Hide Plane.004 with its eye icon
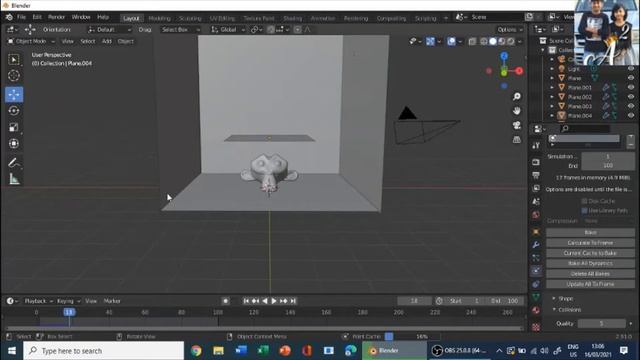Screen dimensions: 640x360 [631, 116]
